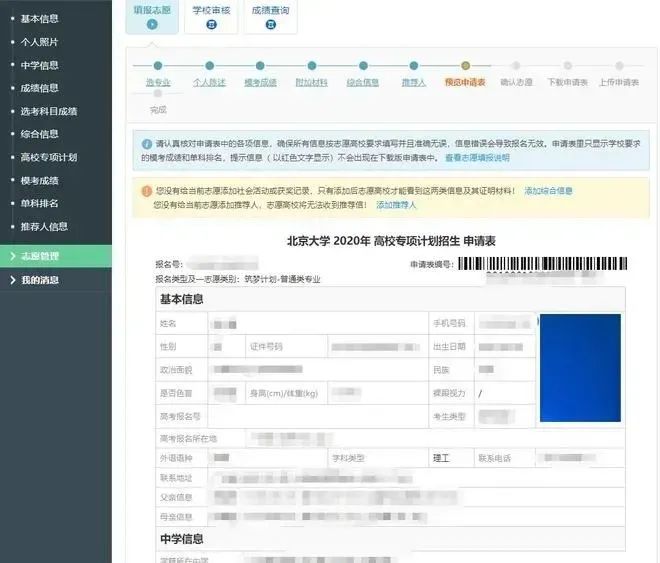Click the round icon under 成绩查询

[271, 24]
